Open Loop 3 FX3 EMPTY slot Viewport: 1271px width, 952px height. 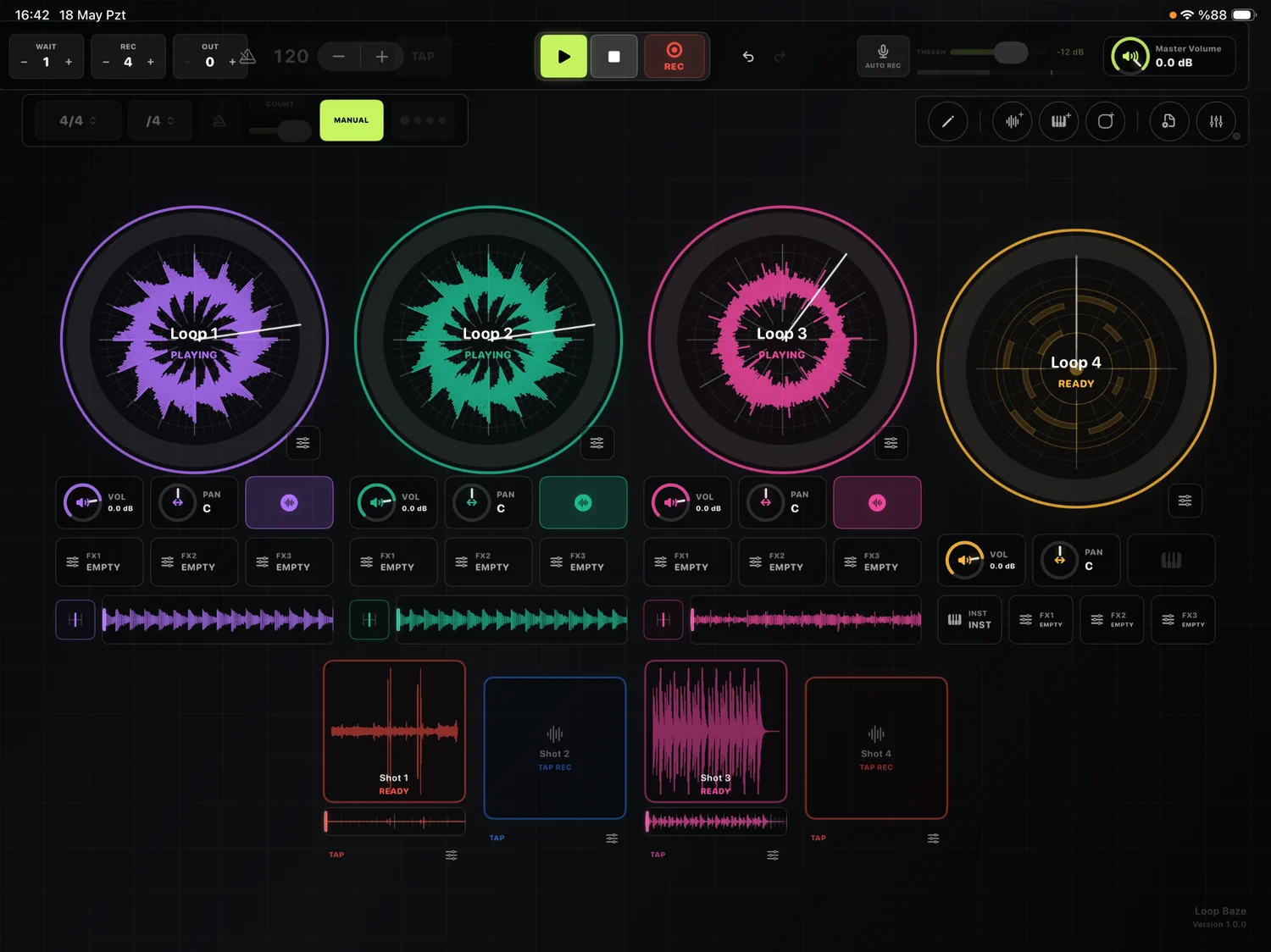tap(877, 562)
